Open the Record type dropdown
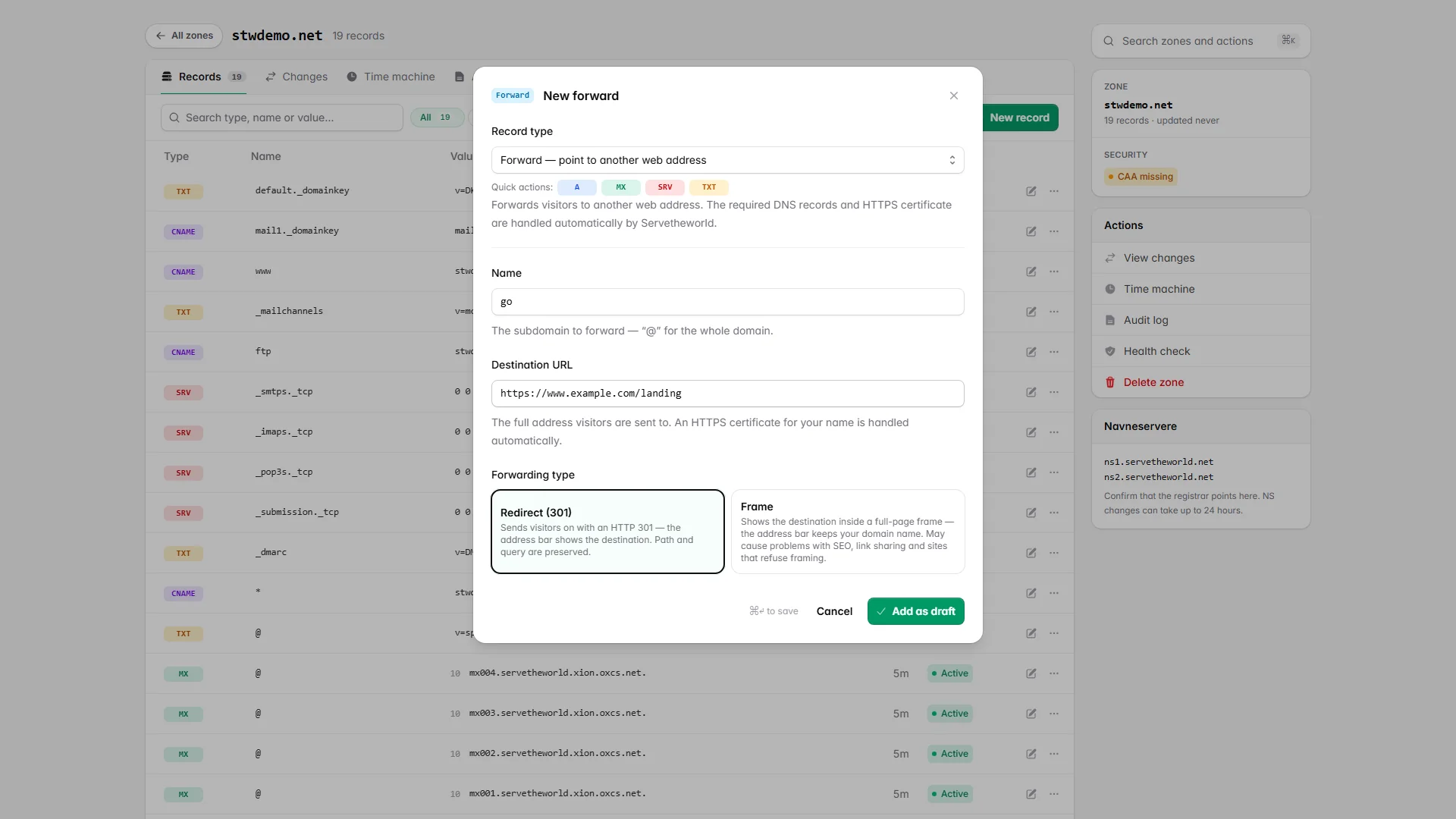The image size is (1456, 819). point(727,160)
